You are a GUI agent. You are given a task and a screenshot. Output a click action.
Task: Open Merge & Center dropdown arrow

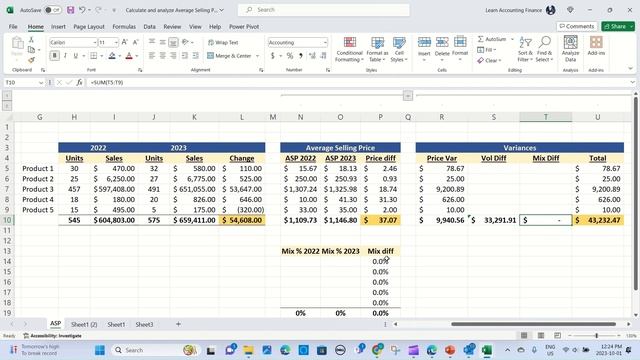point(258,56)
